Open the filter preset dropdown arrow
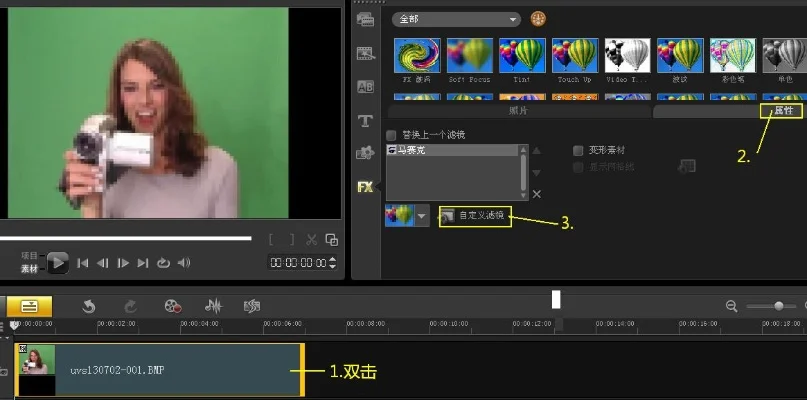This screenshot has height=400, width=807. tap(422, 216)
